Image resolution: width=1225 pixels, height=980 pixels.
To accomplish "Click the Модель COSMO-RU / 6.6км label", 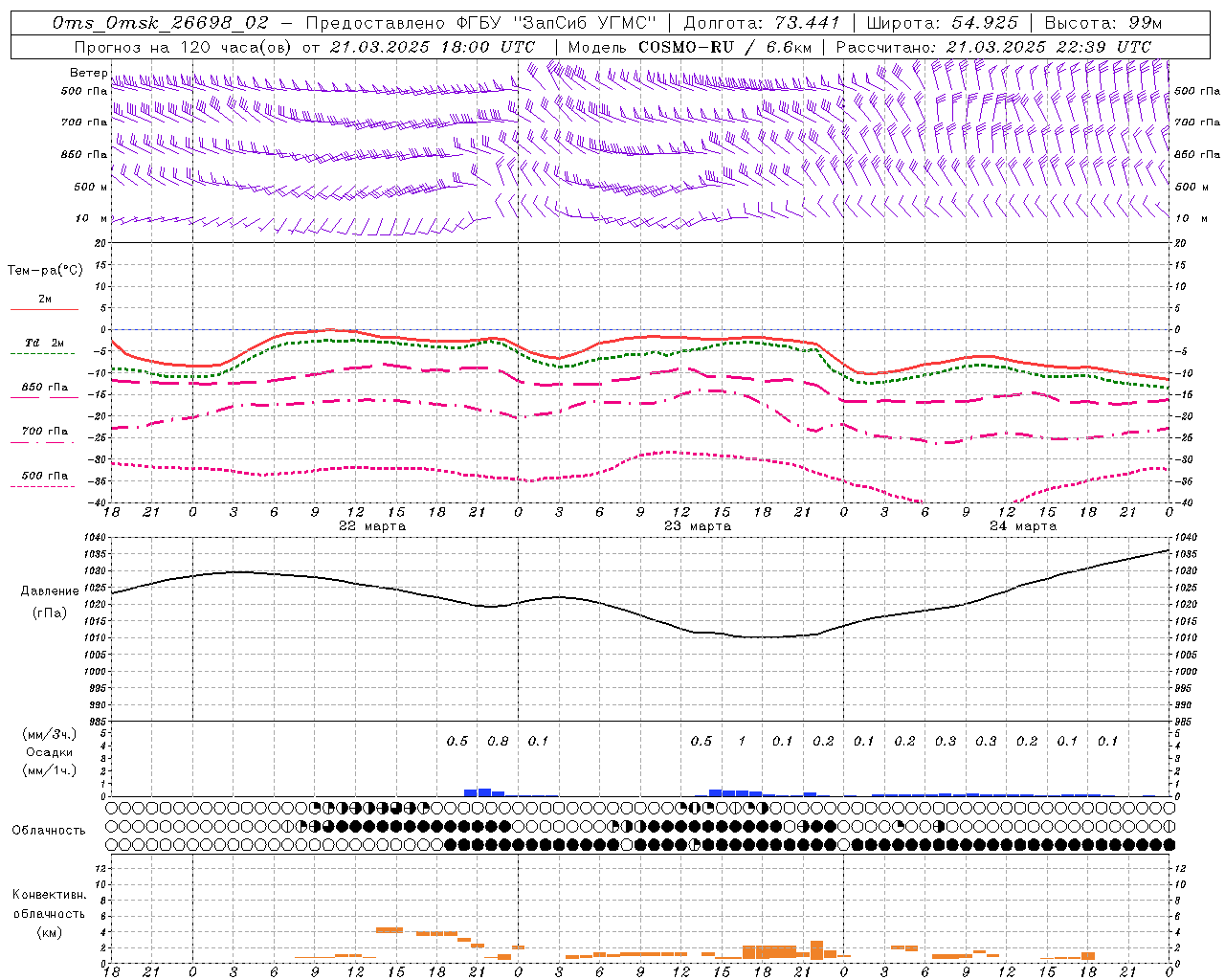I will (x=690, y=47).
